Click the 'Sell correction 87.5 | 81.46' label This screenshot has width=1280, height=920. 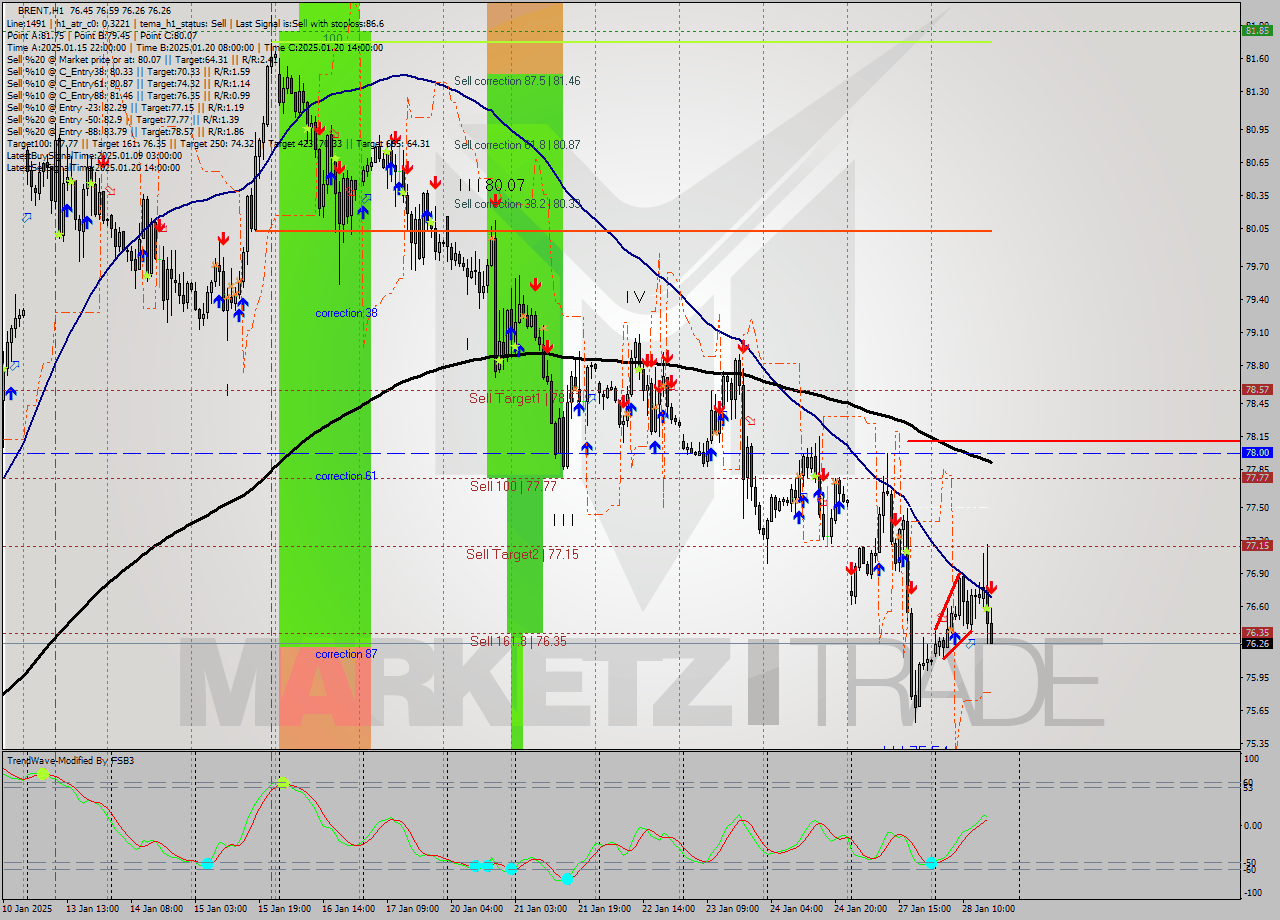click(517, 81)
